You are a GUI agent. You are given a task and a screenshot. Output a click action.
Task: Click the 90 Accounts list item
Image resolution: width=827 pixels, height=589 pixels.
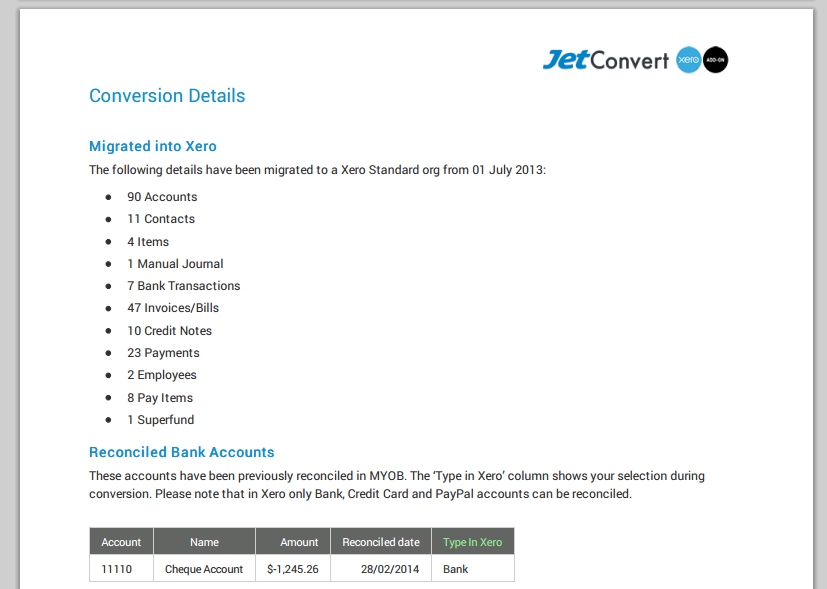(x=162, y=197)
